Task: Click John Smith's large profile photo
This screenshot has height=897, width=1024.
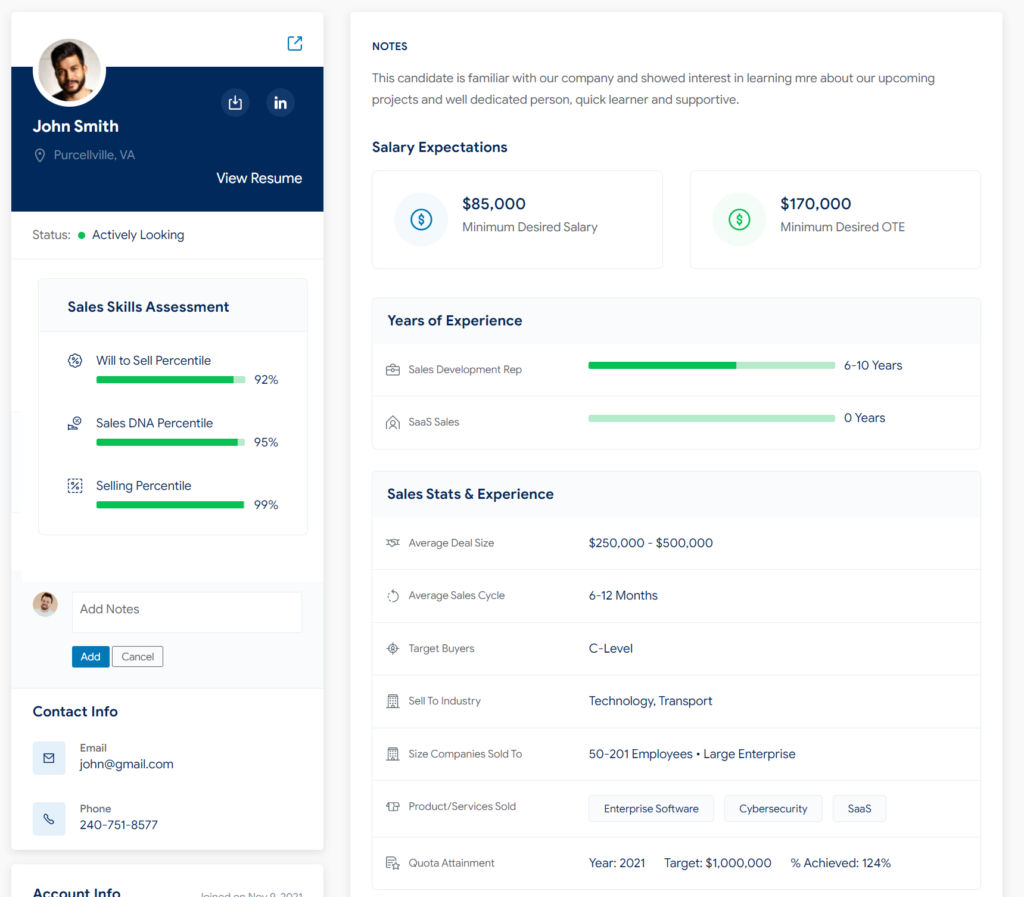Action: click(69, 72)
